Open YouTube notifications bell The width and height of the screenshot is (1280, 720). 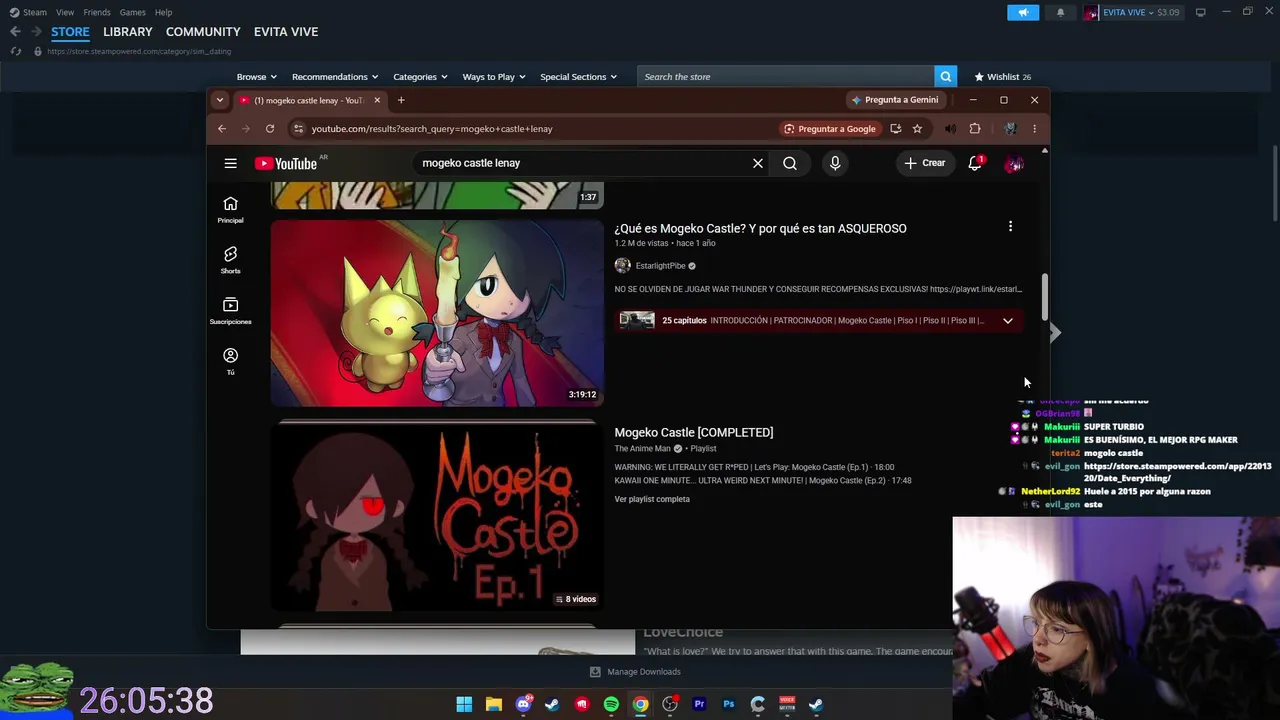(x=975, y=163)
